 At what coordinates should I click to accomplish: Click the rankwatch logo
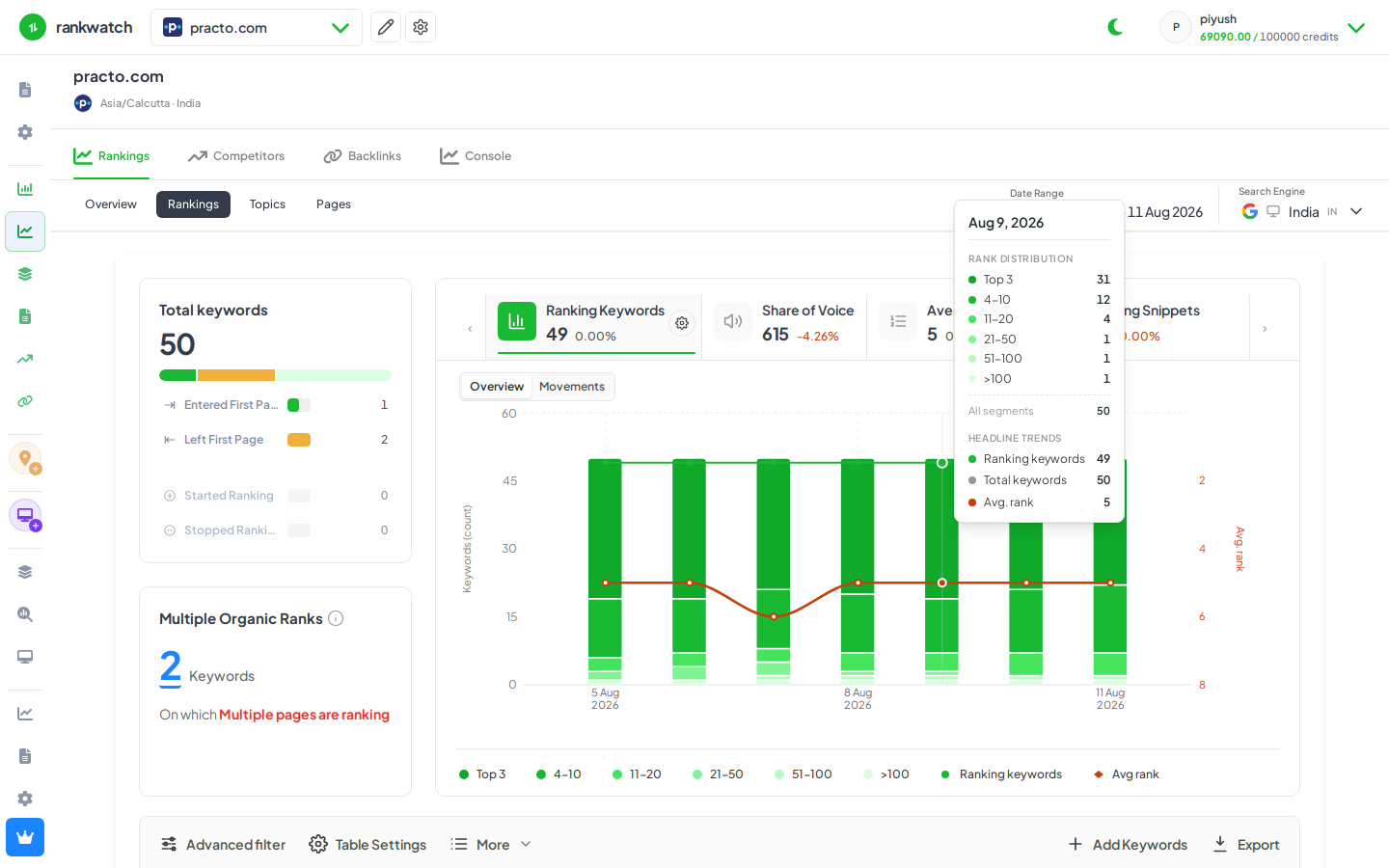click(x=76, y=27)
